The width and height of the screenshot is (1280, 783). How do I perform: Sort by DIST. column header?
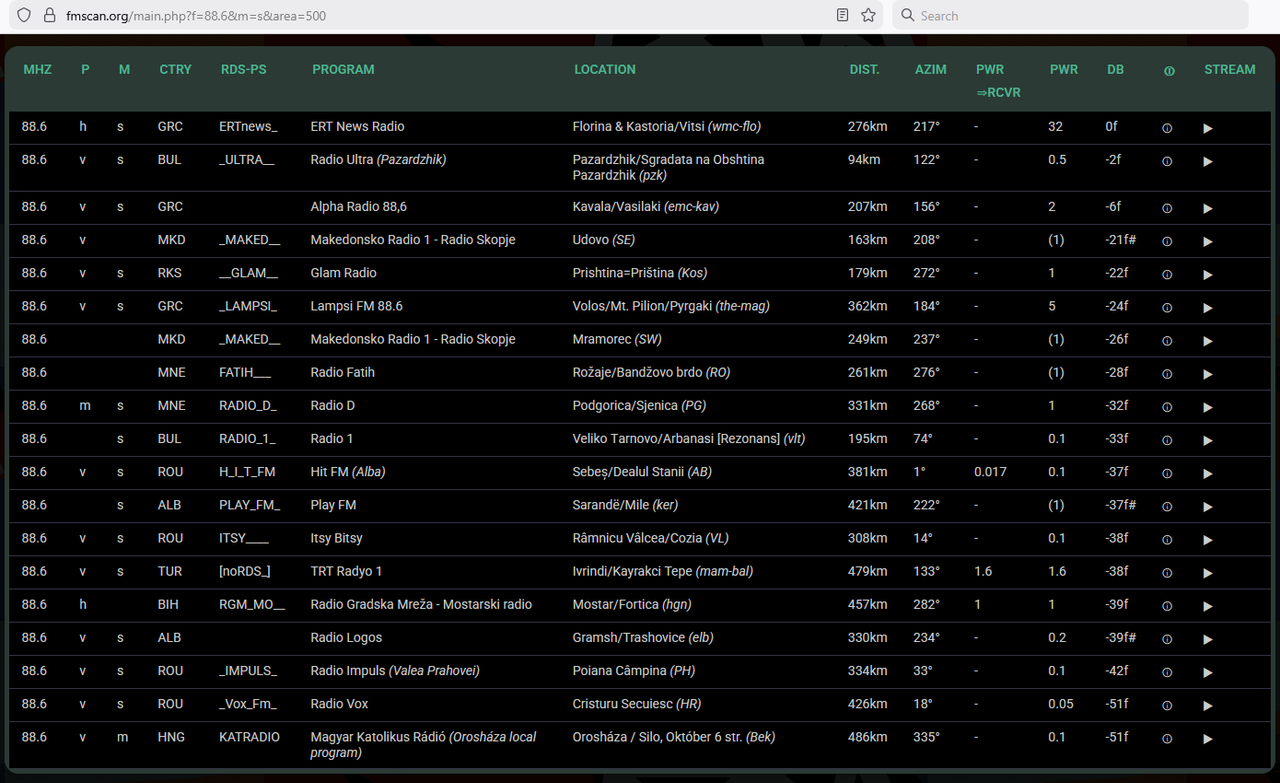pyautogui.click(x=865, y=69)
